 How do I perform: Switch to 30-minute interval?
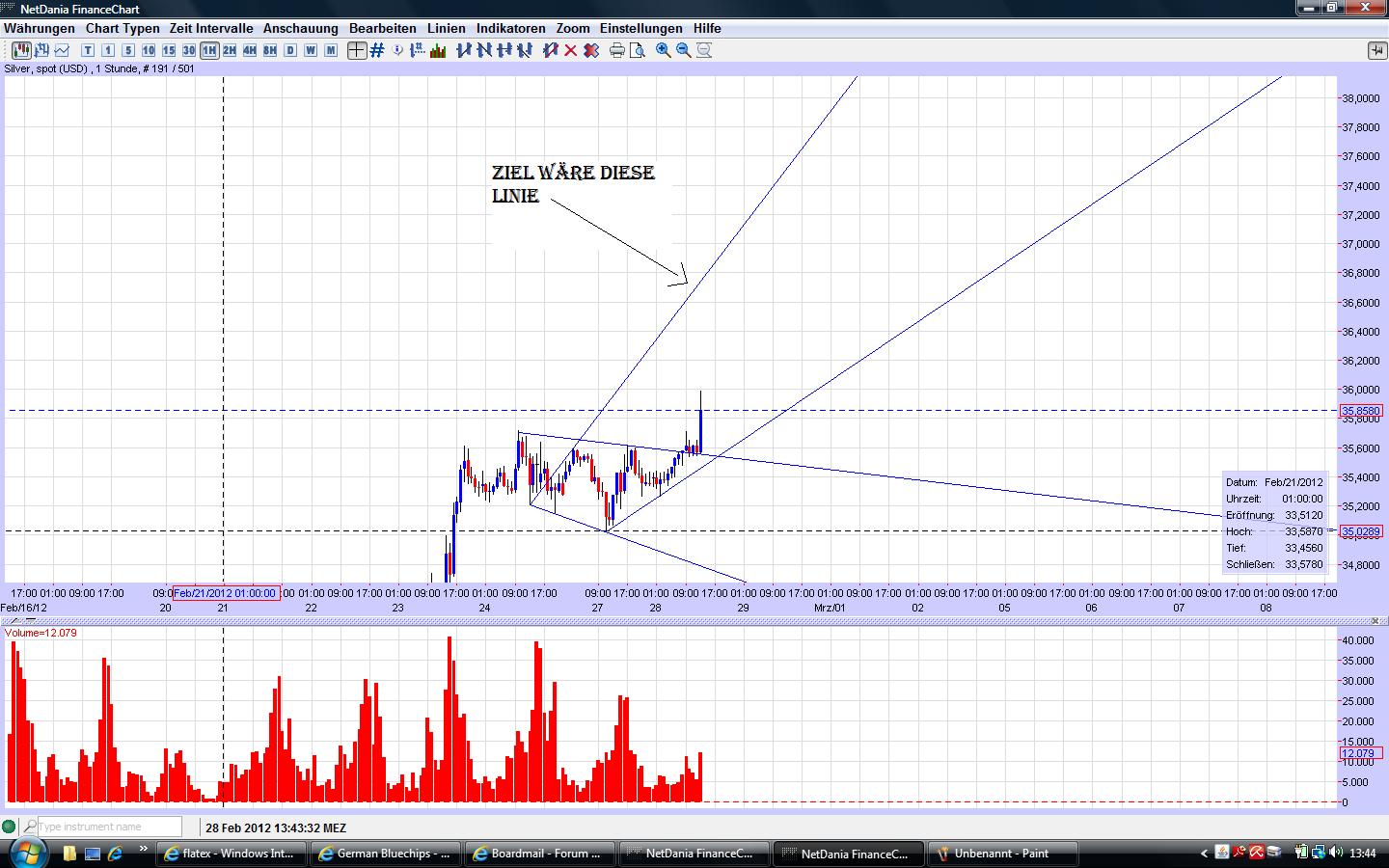(189, 50)
